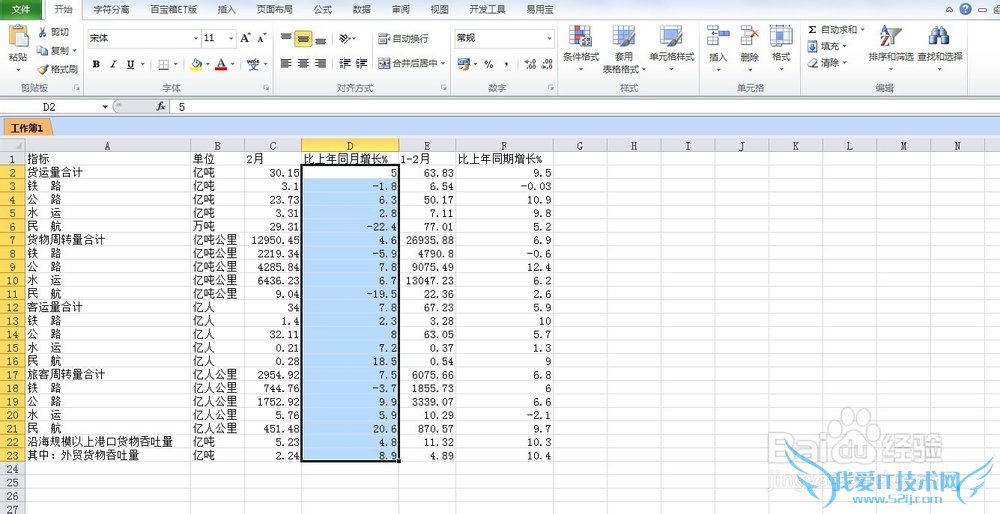Click AutoSum (自动求和)
Viewport: 1000px width, 514px height.
pos(835,30)
